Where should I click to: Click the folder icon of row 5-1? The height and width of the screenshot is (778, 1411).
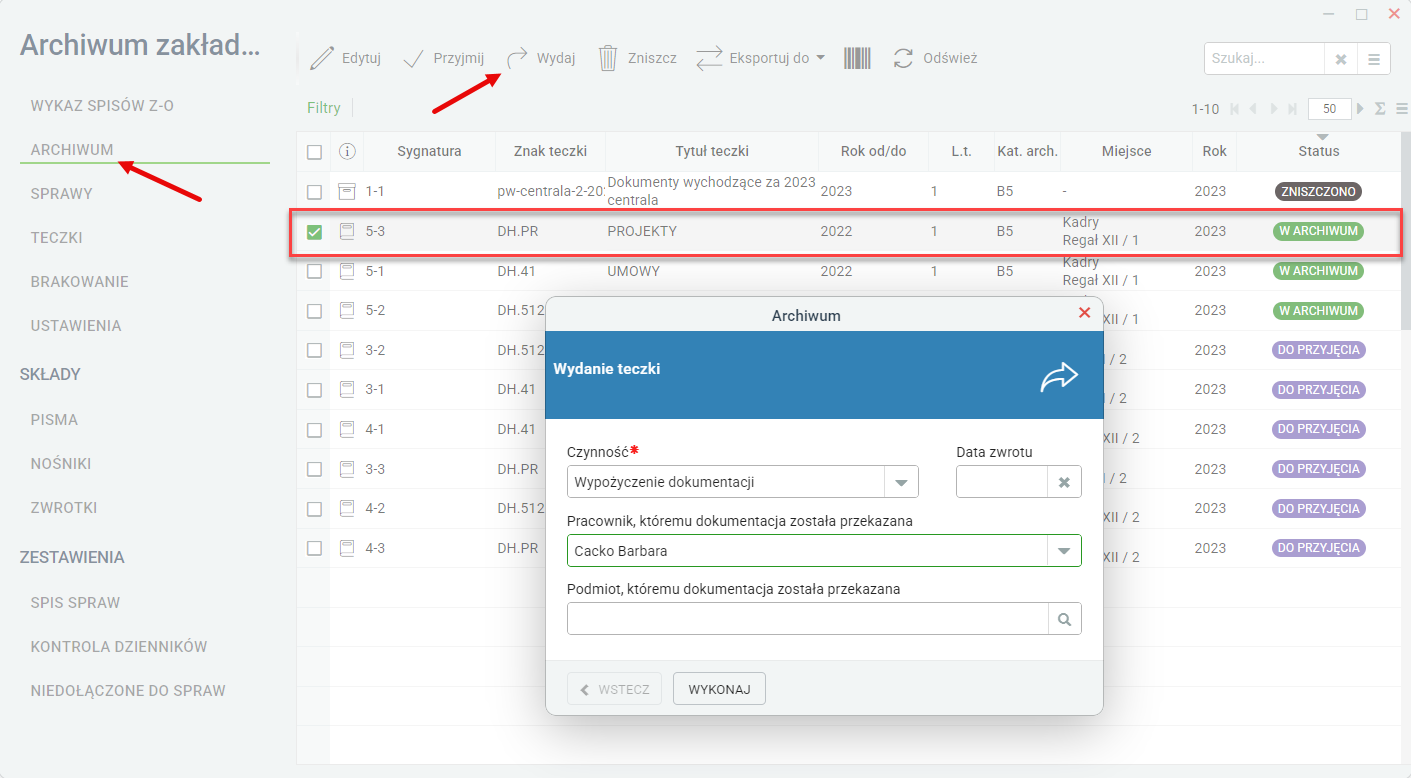(347, 271)
